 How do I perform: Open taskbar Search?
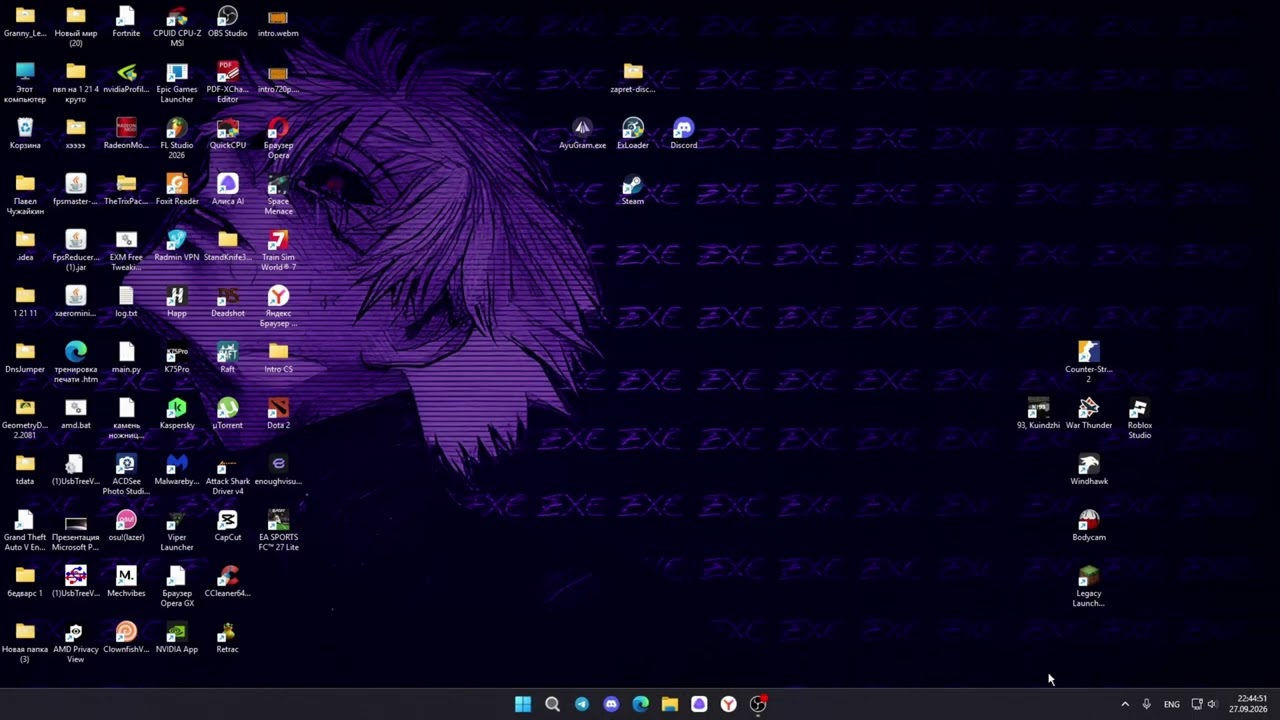tap(552, 704)
